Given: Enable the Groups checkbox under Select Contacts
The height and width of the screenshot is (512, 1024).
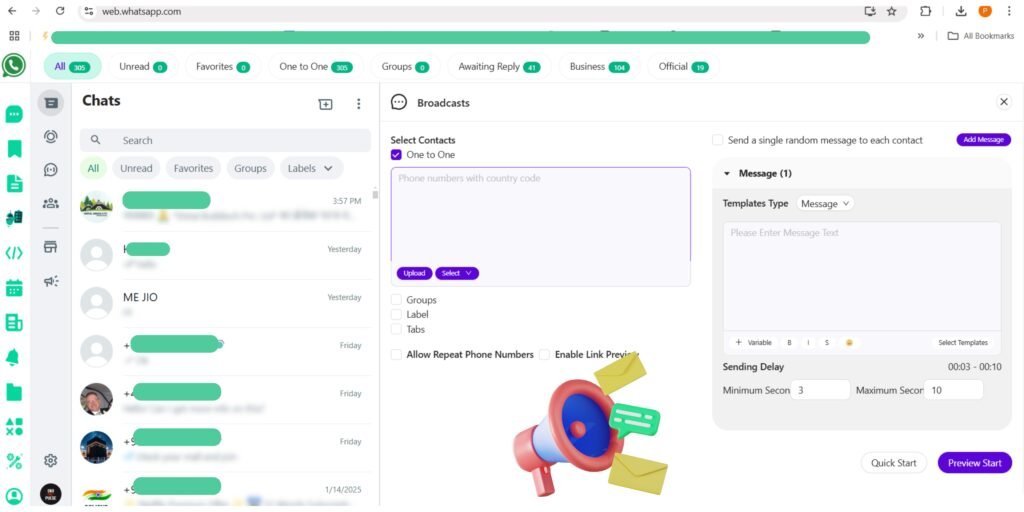Looking at the screenshot, I should pos(397,300).
